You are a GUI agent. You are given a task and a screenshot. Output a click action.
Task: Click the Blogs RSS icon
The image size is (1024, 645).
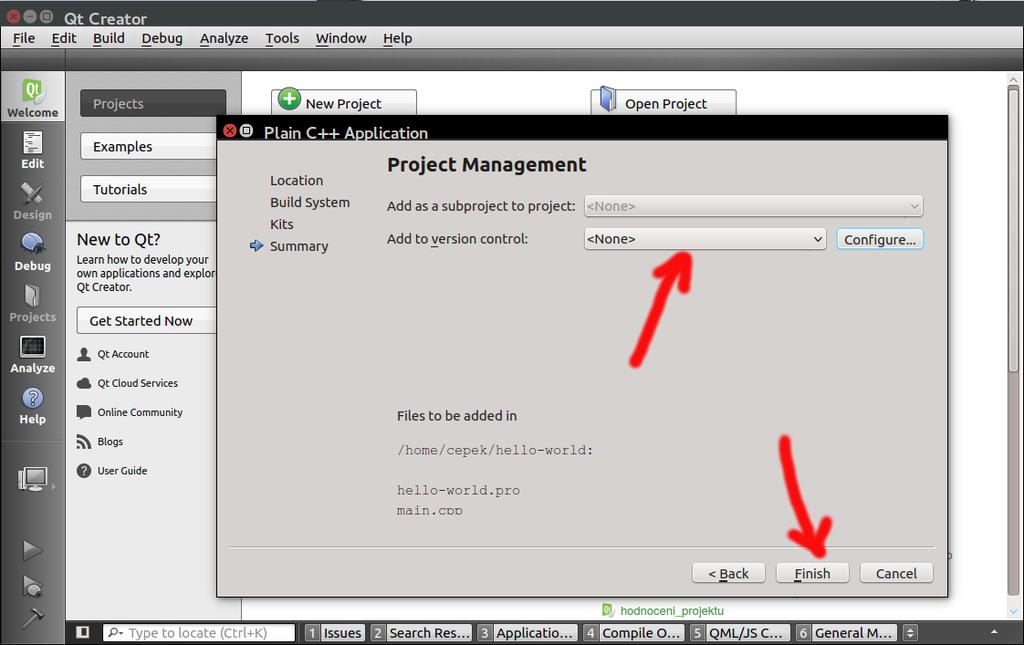84,442
